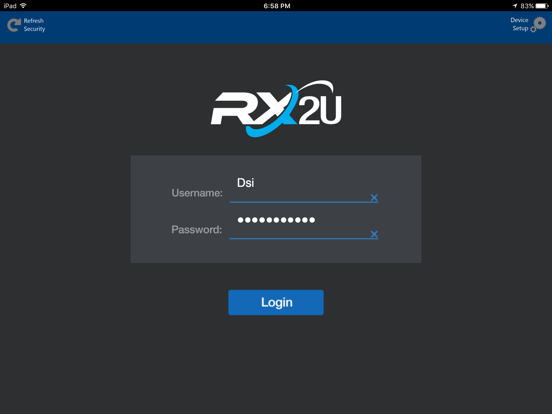Viewport: 552px width, 414px height.
Task: Tap the Device Setup text label
Action: tap(520, 24)
